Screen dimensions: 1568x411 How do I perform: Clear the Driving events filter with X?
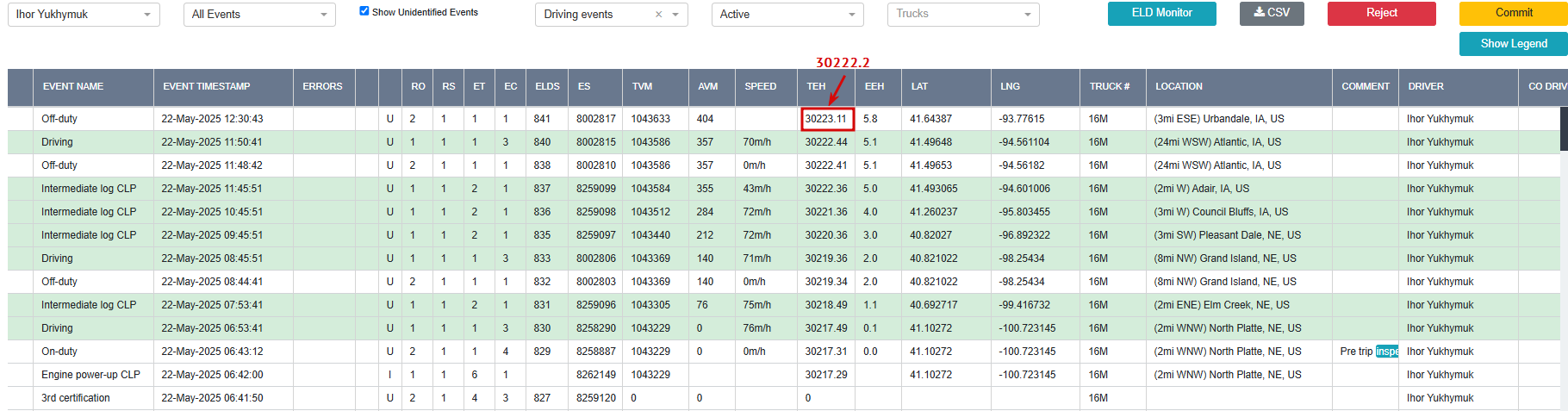[x=658, y=15]
